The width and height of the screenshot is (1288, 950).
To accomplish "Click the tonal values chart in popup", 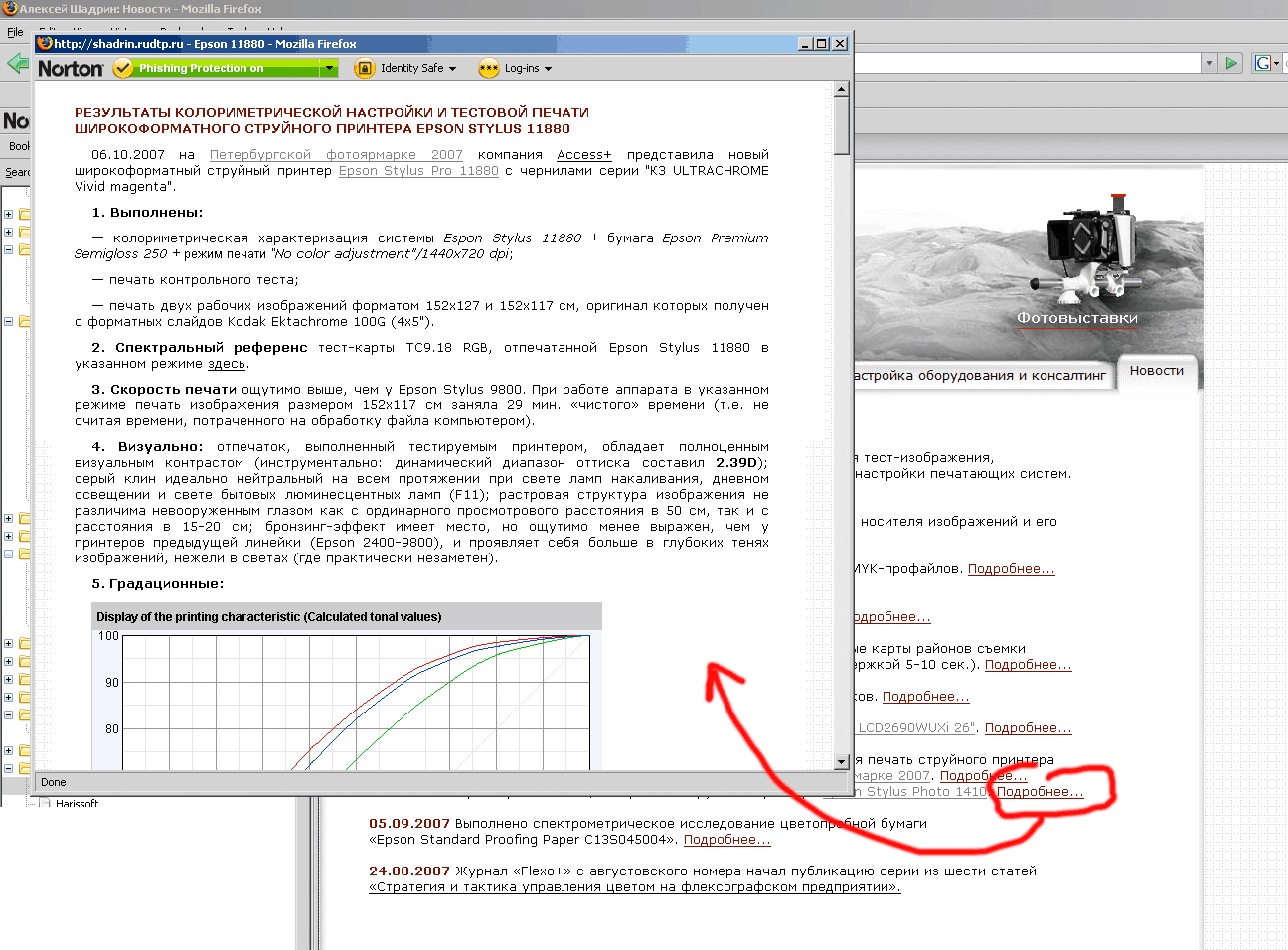I will coord(347,700).
